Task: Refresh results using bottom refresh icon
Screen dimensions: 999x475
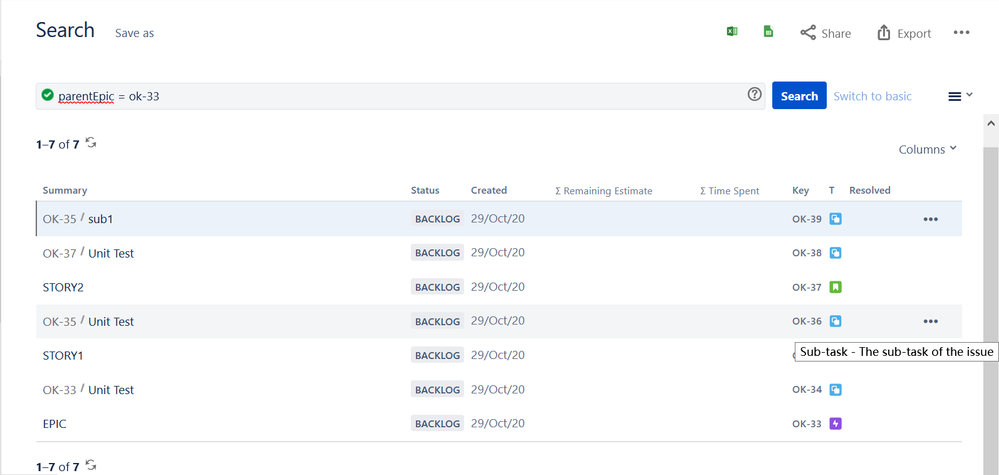Action: (91, 465)
